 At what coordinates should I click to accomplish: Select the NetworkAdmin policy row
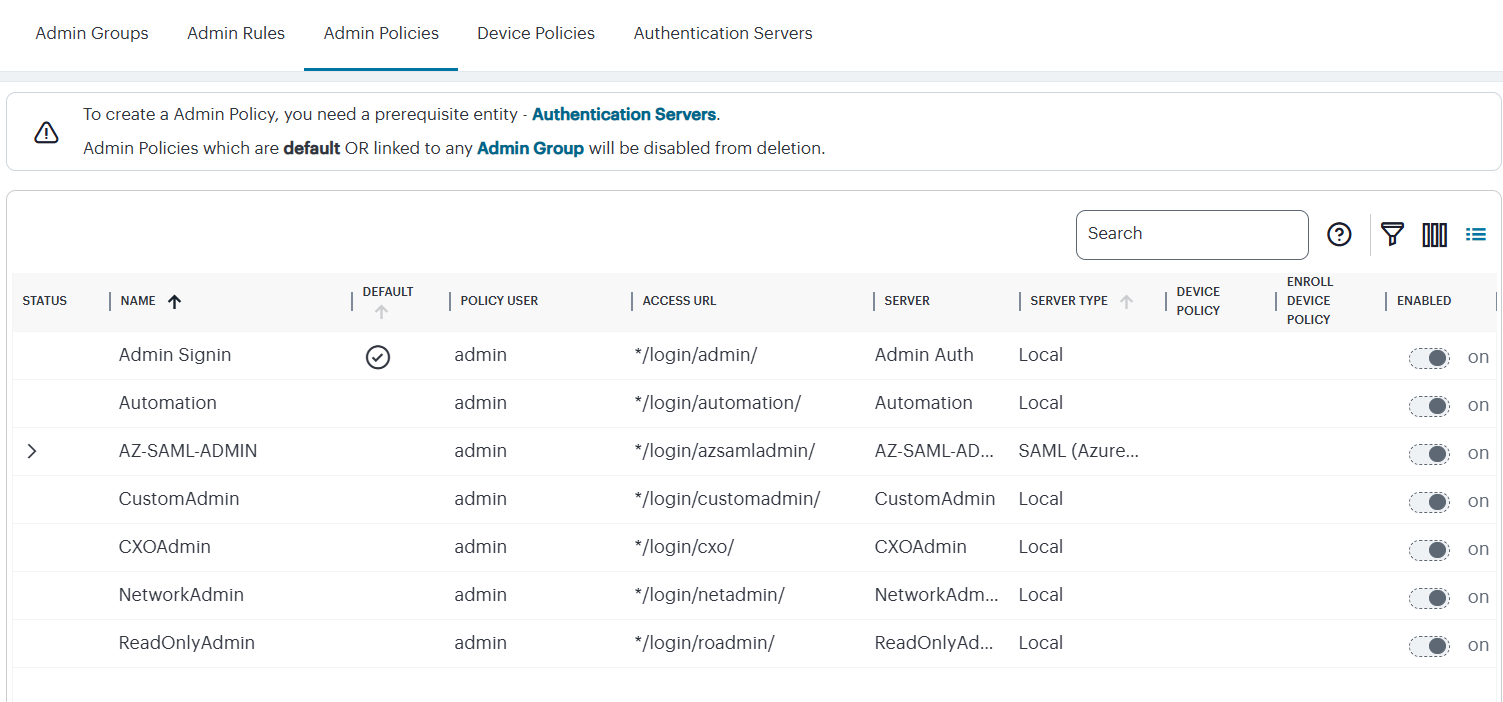(181, 595)
